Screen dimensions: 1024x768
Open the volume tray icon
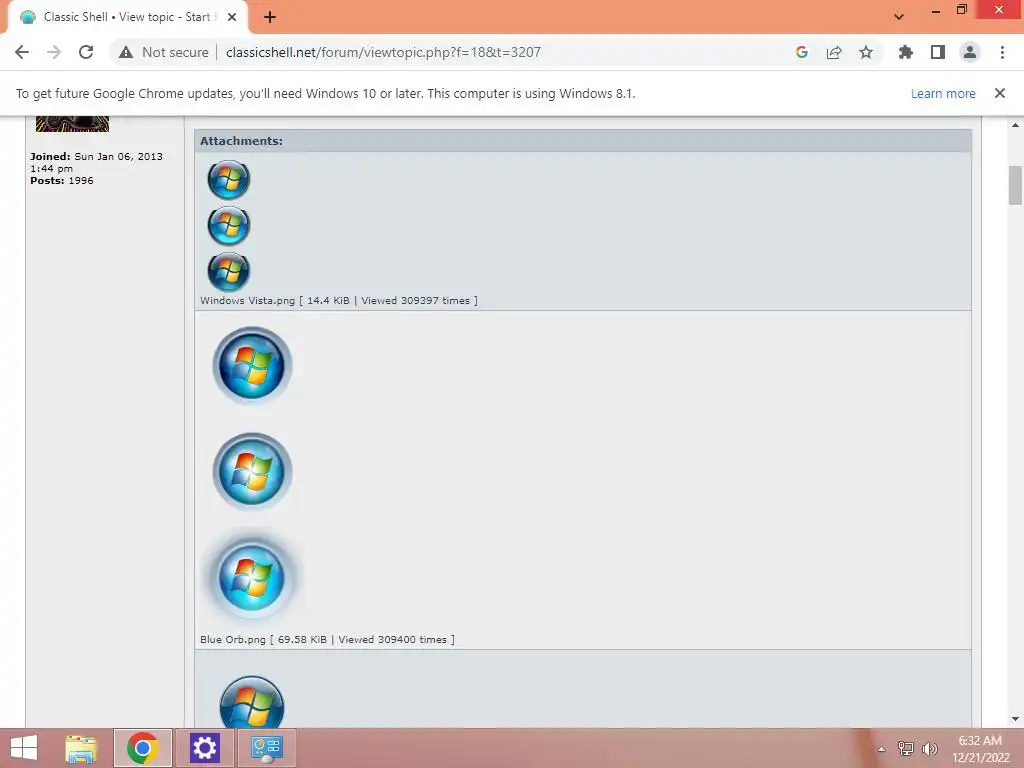coord(930,748)
